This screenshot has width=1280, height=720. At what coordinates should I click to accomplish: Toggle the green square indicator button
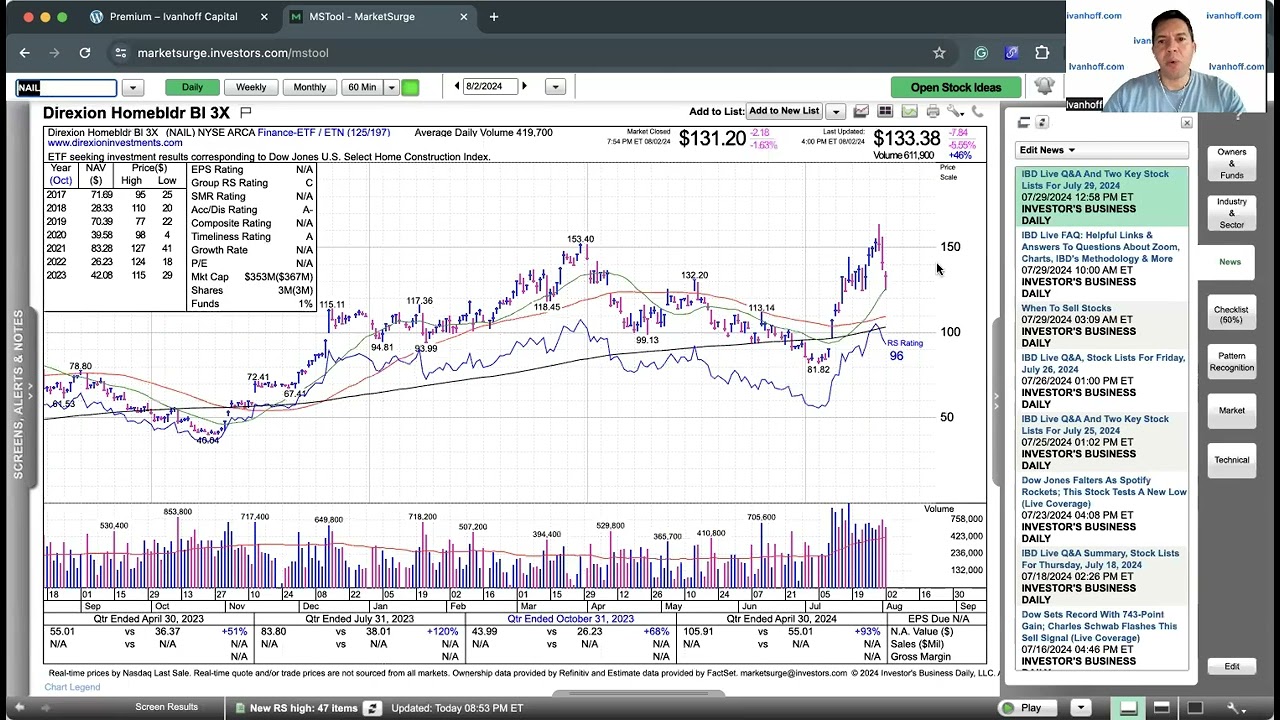[410, 87]
